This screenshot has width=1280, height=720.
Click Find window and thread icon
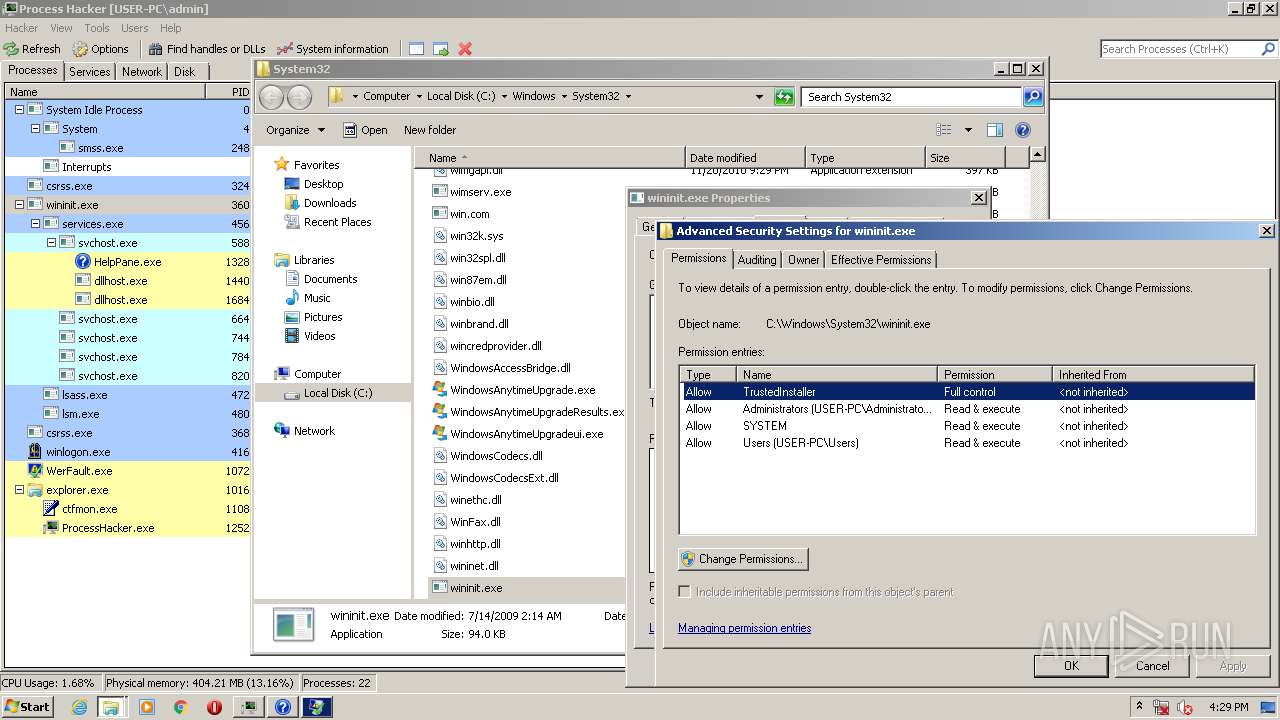coord(440,48)
